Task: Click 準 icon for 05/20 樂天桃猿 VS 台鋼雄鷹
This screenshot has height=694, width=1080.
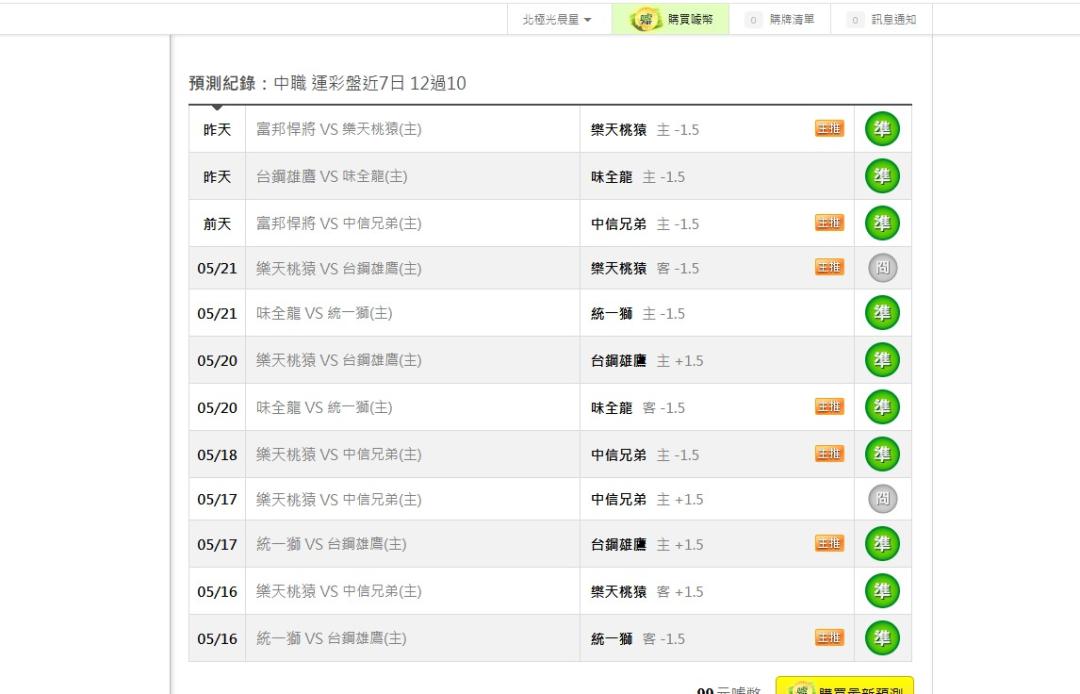Action: (882, 359)
